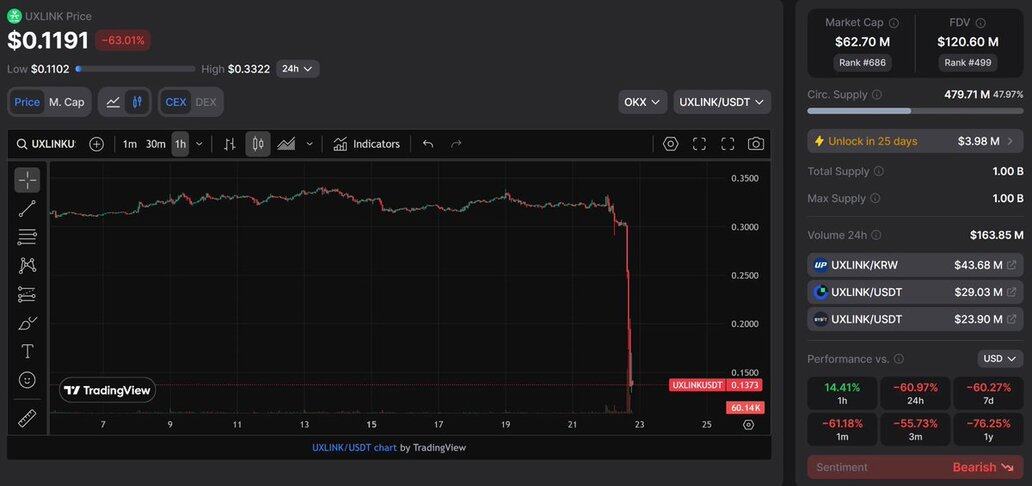Select the candlestick TradingView chart mode
1032x486 pixels.
click(x=137, y=102)
